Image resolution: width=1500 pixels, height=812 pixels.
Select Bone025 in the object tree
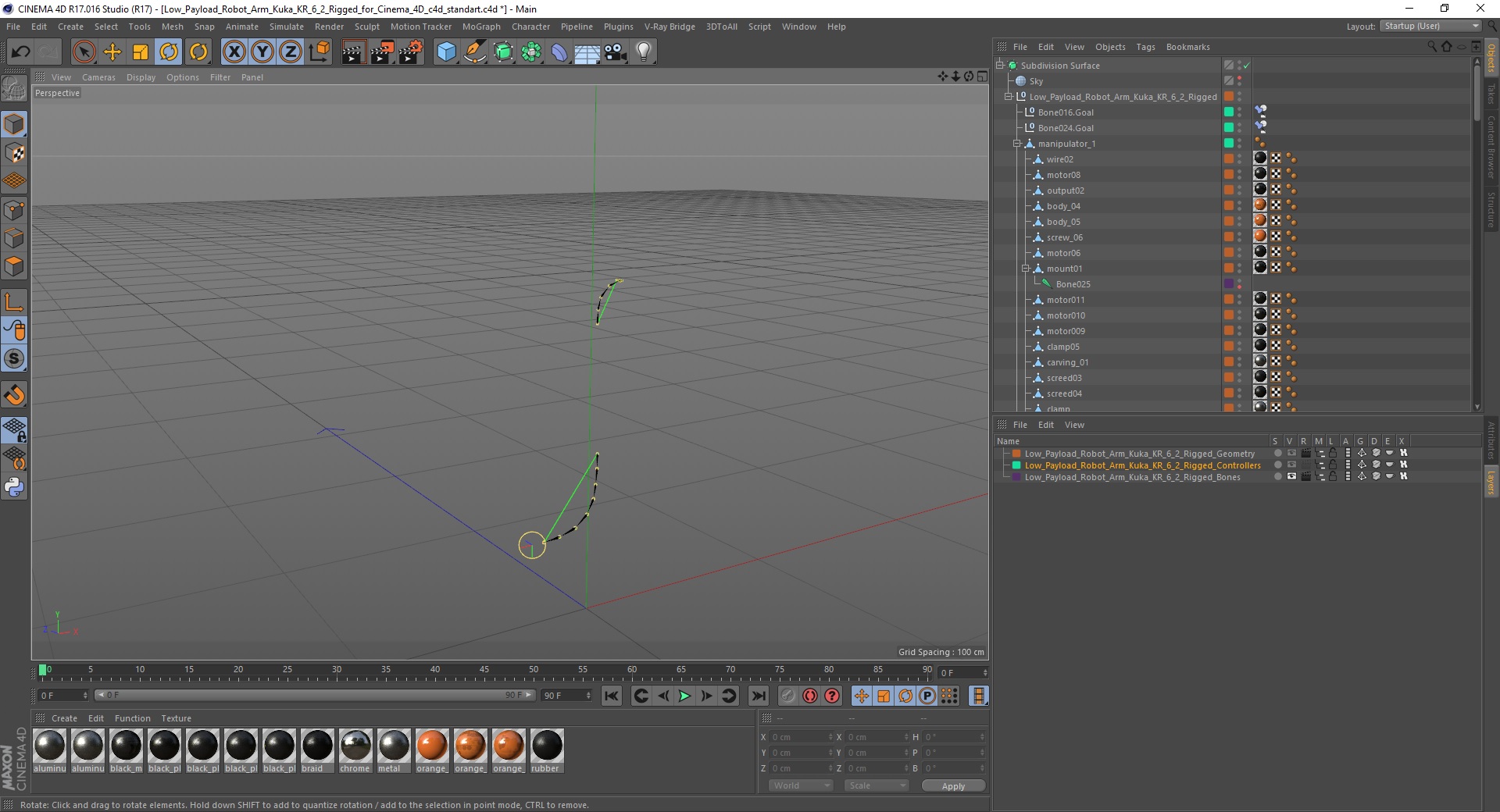[1073, 284]
